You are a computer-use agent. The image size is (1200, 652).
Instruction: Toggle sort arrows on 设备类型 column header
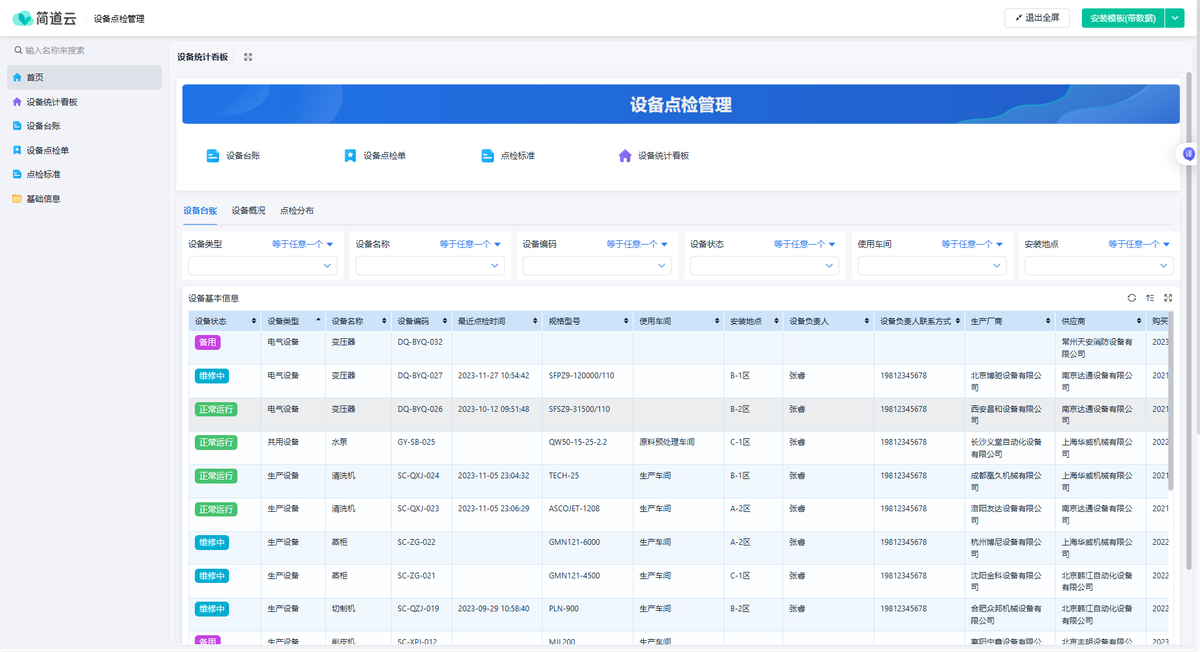318,321
